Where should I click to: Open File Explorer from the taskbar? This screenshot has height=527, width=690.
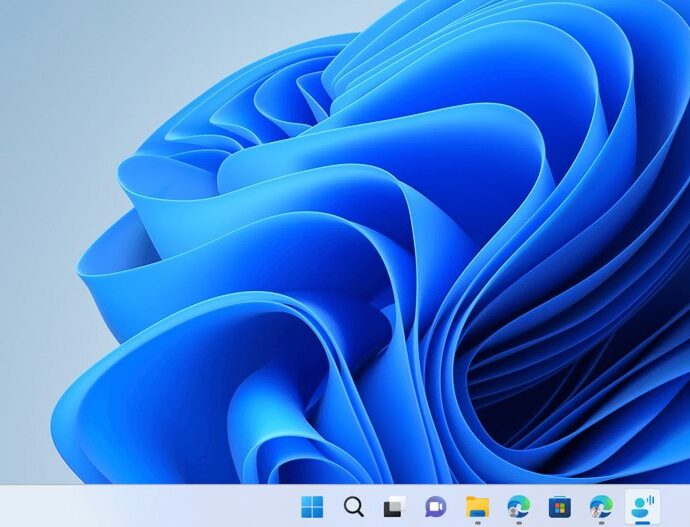point(477,506)
